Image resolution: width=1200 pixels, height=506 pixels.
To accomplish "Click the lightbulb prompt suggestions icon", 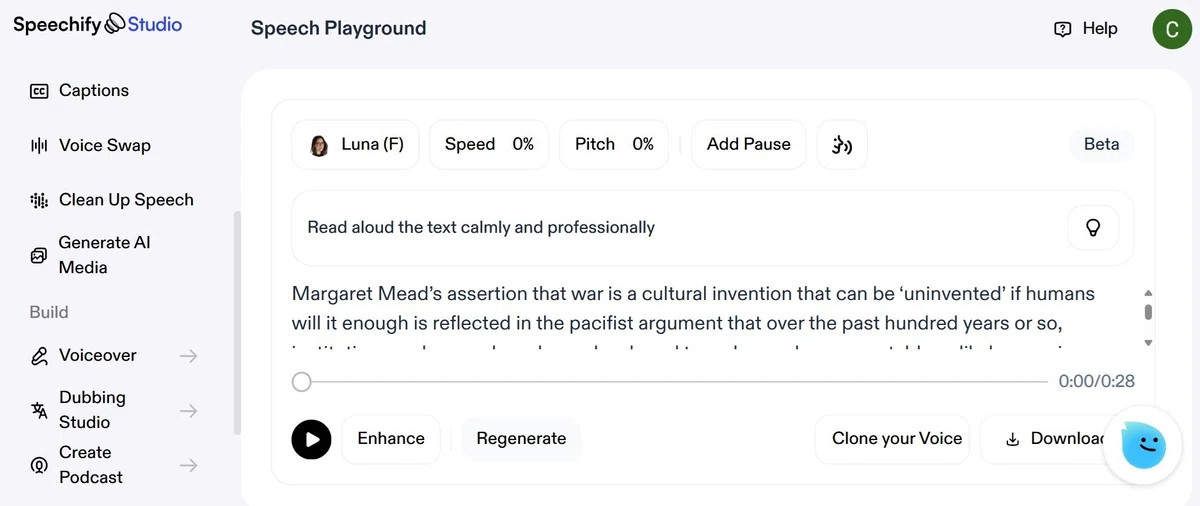I will pyautogui.click(x=1093, y=227).
